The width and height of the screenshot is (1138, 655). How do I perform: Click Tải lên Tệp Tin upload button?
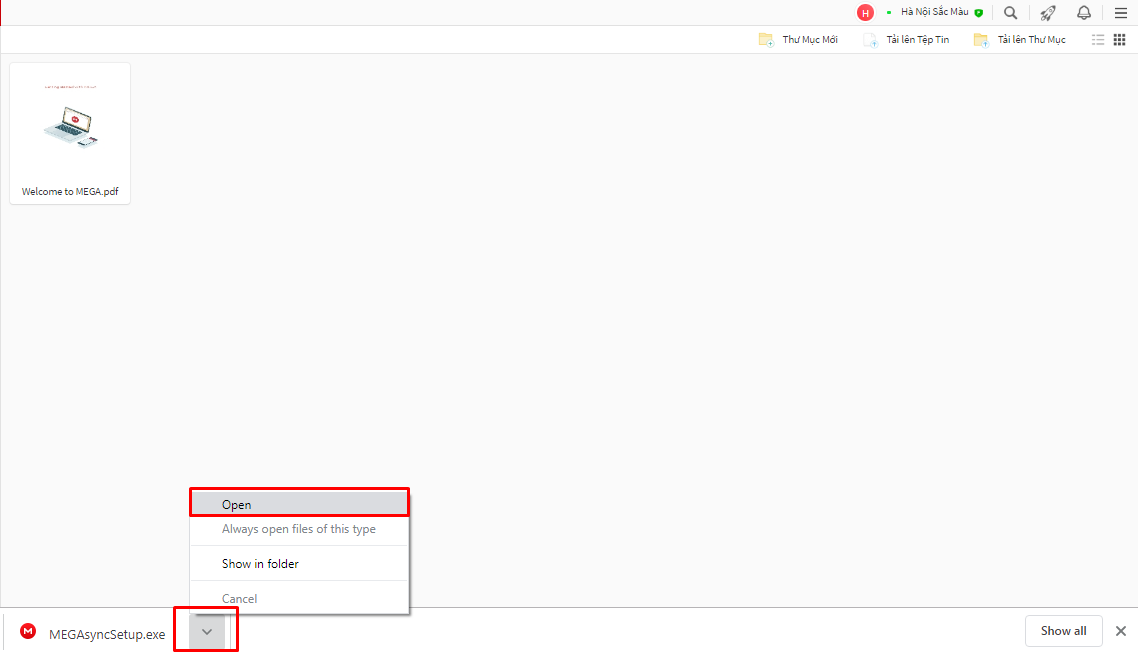(906, 40)
